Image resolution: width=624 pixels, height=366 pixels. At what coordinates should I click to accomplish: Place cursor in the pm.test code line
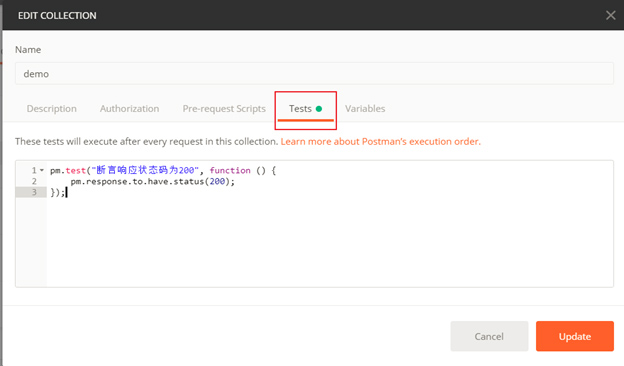click(x=163, y=170)
